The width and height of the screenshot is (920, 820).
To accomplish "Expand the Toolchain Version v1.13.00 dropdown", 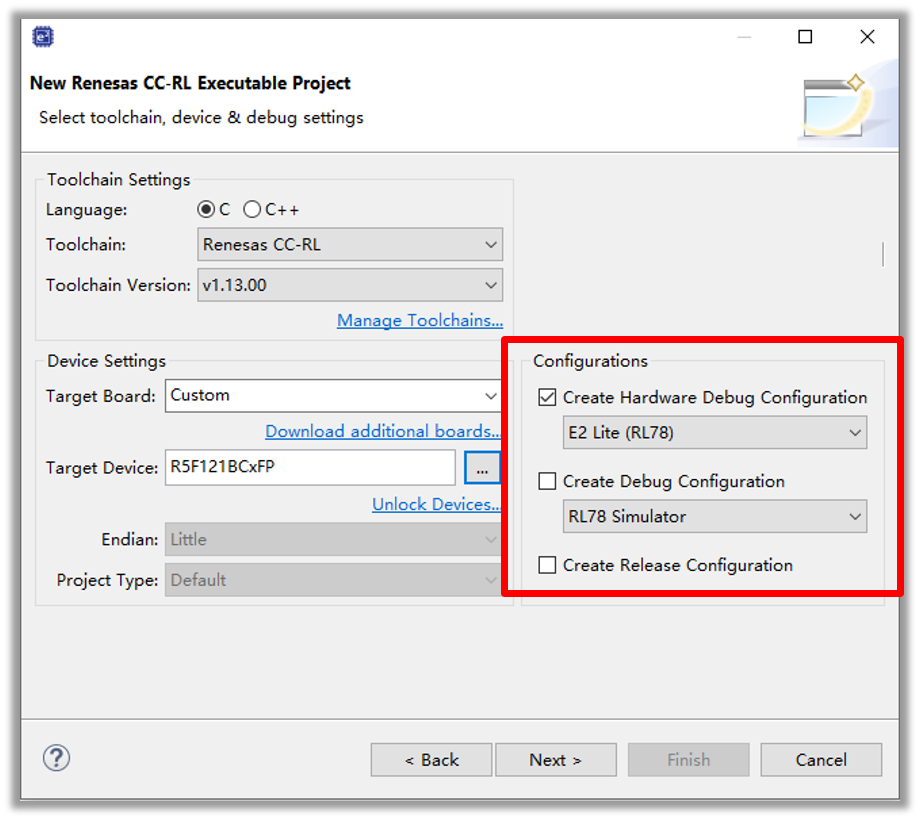I will 350,285.
